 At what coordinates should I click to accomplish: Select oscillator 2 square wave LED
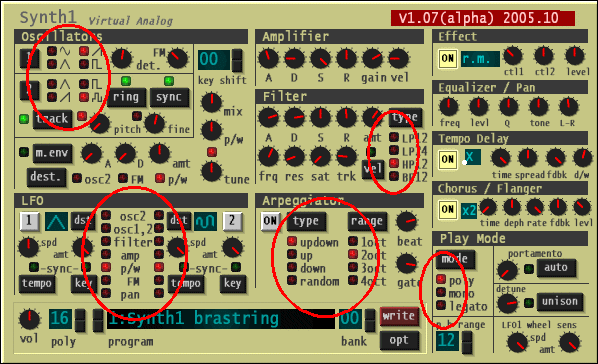(x=84, y=84)
